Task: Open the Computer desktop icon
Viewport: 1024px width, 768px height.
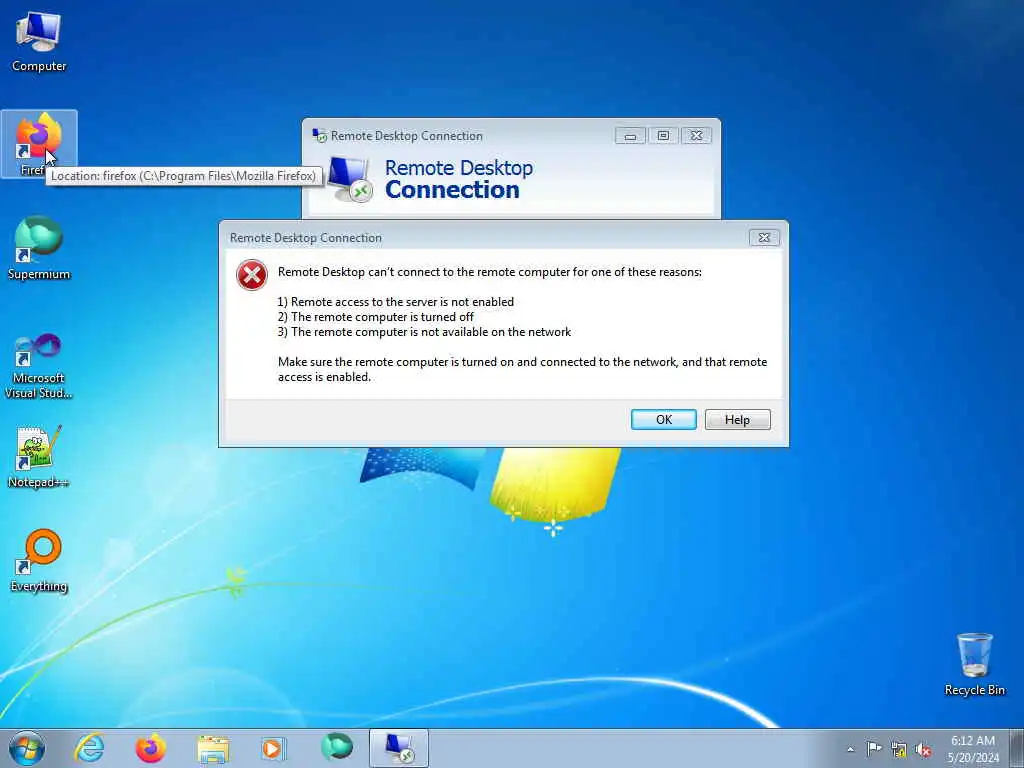Action: pos(39,41)
